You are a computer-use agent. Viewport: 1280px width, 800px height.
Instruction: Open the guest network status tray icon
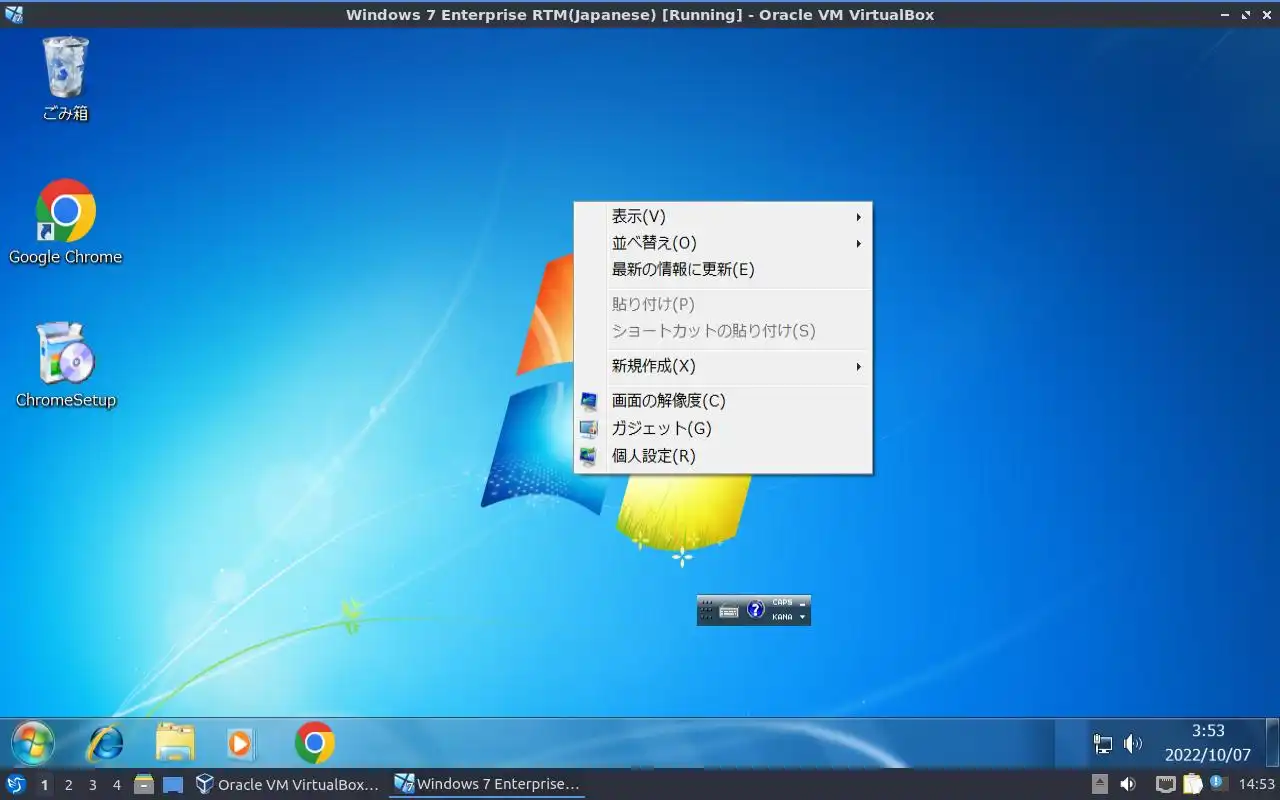click(x=1102, y=744)
